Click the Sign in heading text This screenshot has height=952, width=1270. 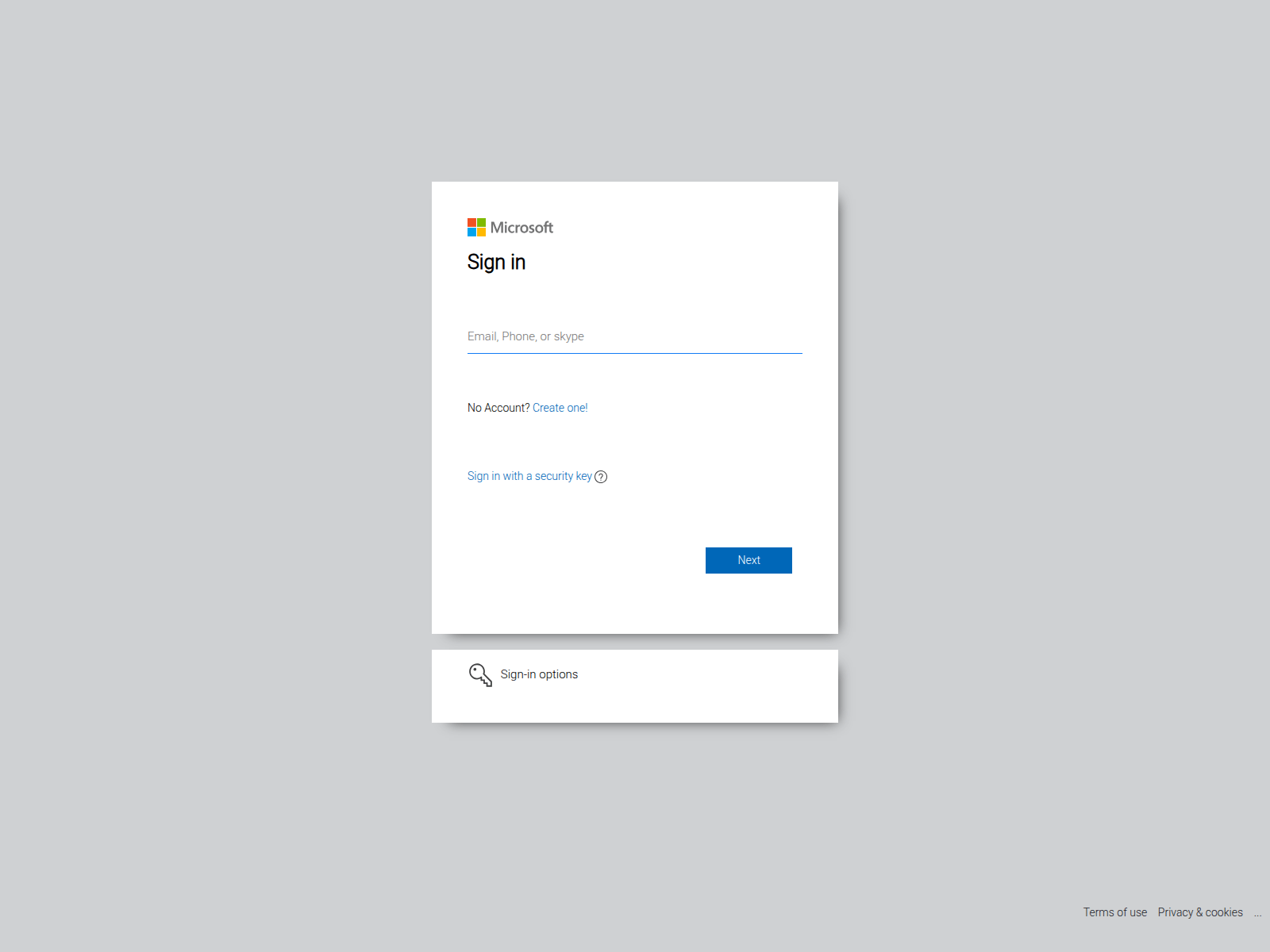tap(496, 263)
